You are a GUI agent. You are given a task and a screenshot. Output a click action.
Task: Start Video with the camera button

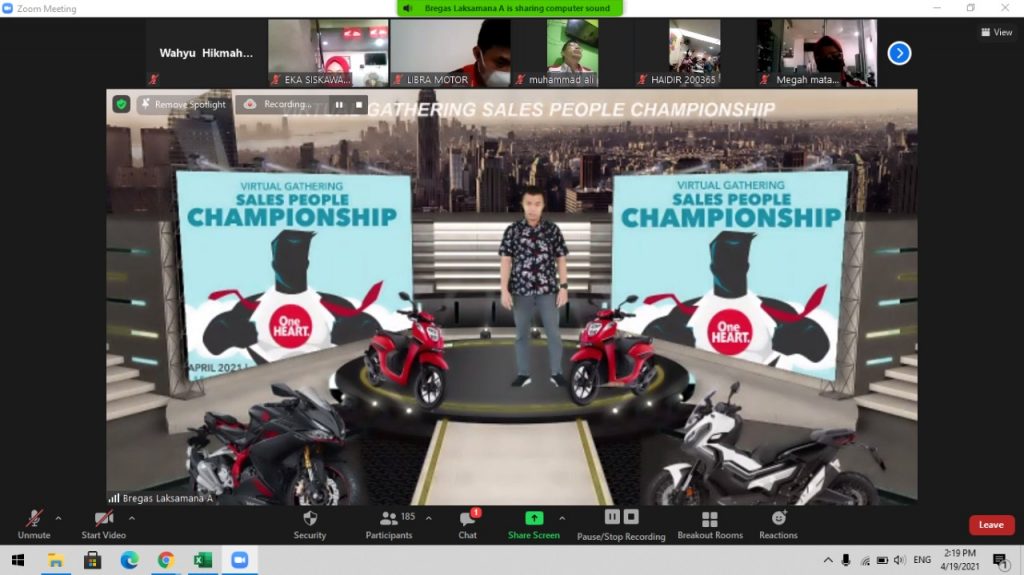coord(103,524)
